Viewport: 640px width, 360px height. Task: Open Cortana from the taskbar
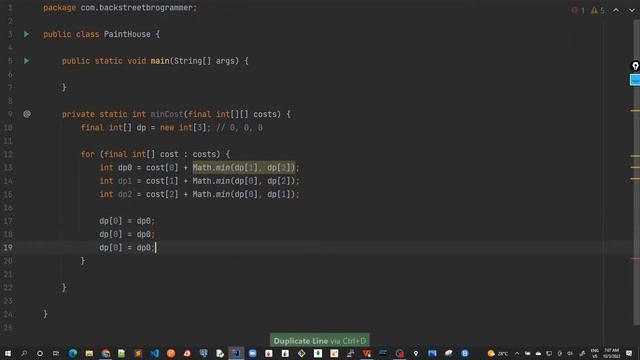point(40,353)
